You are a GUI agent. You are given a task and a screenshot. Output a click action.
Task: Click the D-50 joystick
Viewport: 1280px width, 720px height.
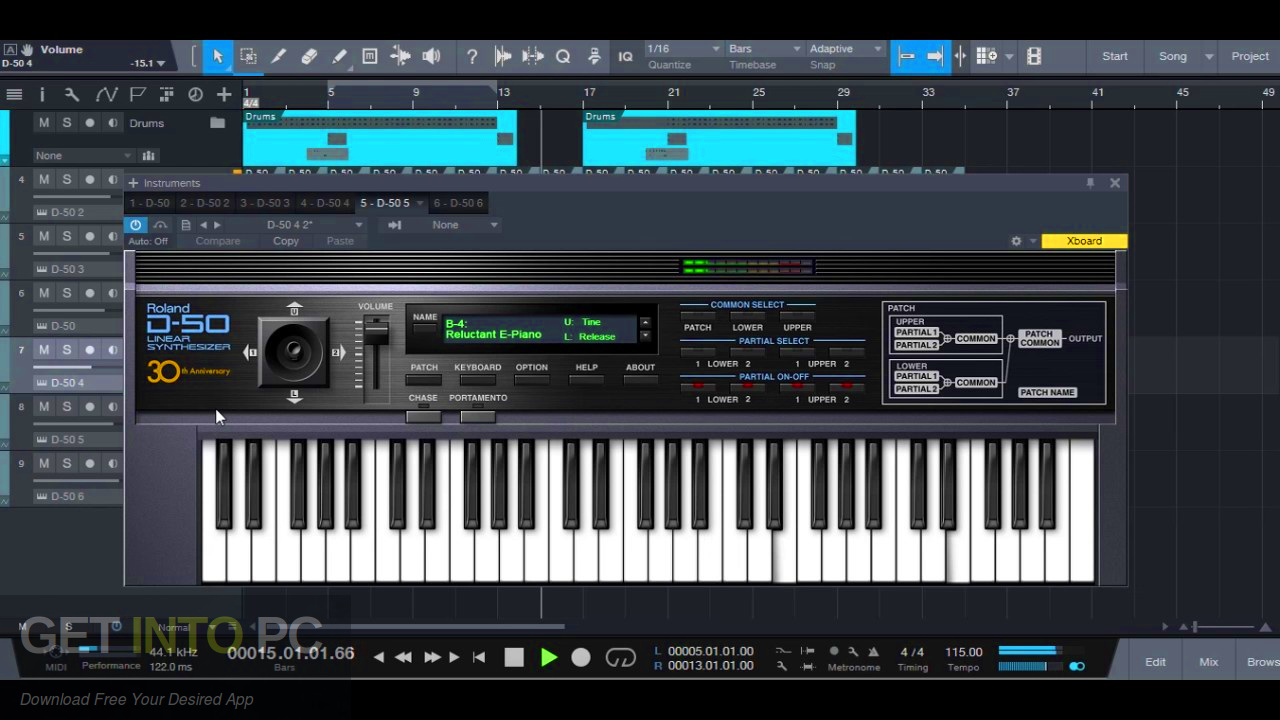point(294,350)
